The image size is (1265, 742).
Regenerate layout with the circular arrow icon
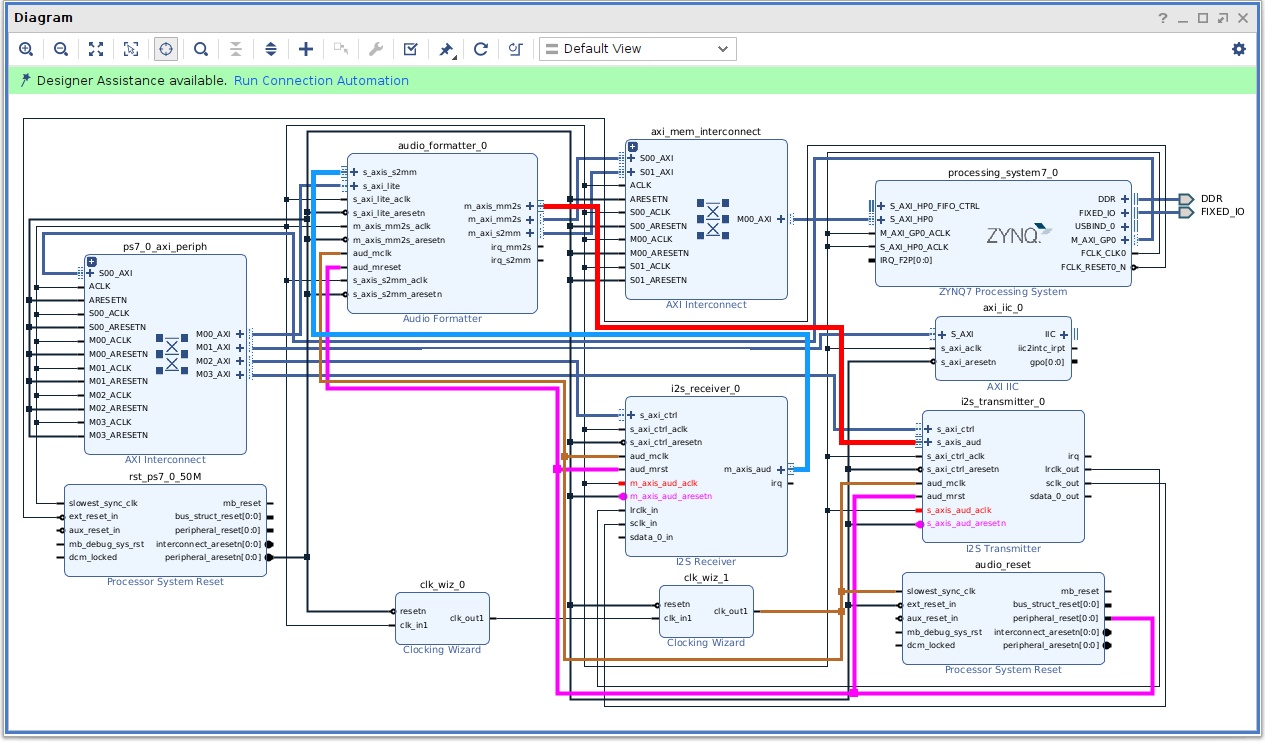[481, 49]
